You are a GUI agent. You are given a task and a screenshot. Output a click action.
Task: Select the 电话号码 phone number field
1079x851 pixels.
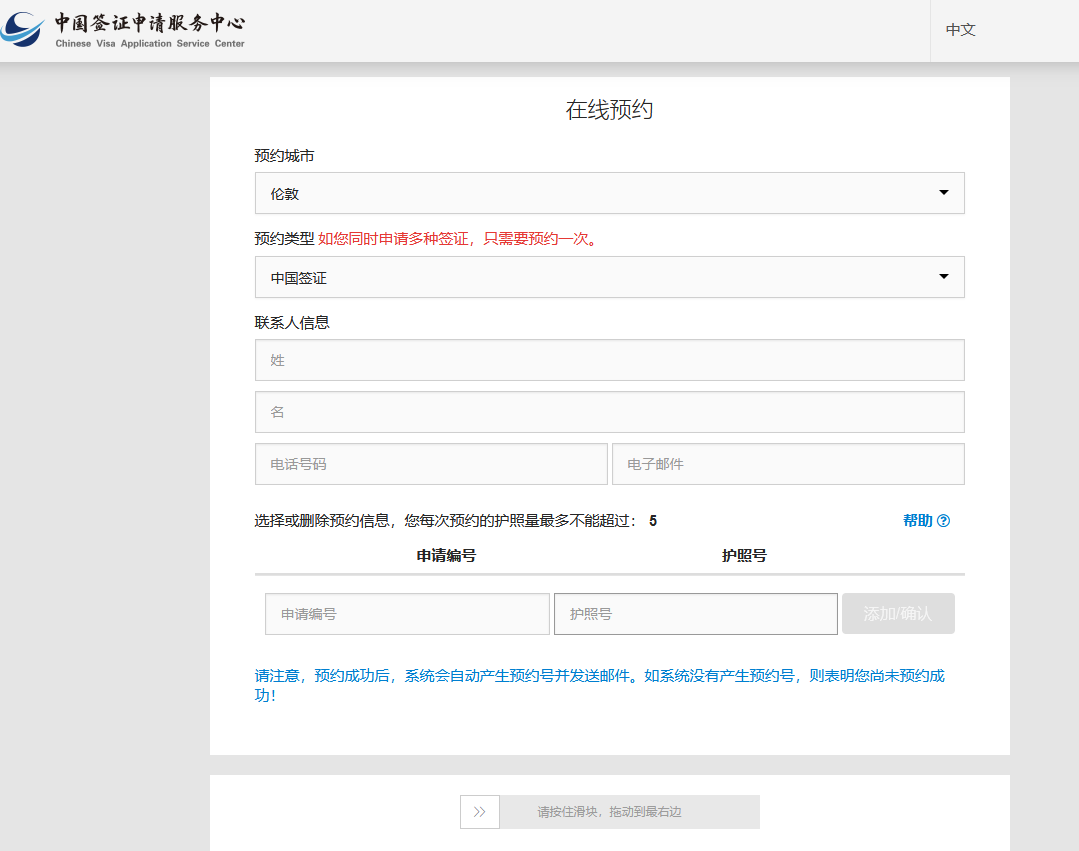(x=431, y=464)
